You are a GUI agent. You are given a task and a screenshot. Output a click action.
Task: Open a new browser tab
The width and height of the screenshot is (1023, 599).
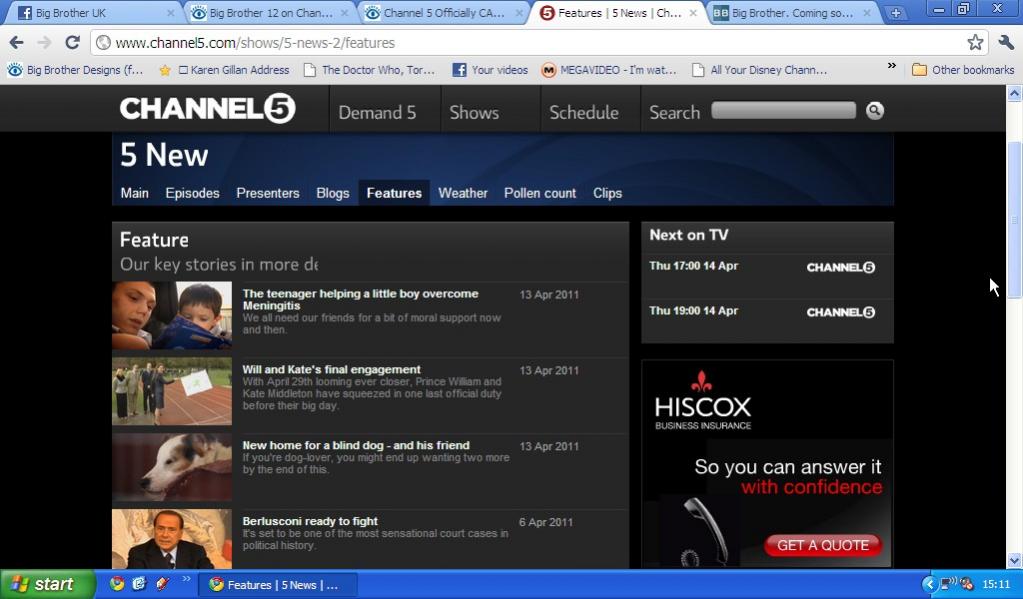tap(896, 13)
